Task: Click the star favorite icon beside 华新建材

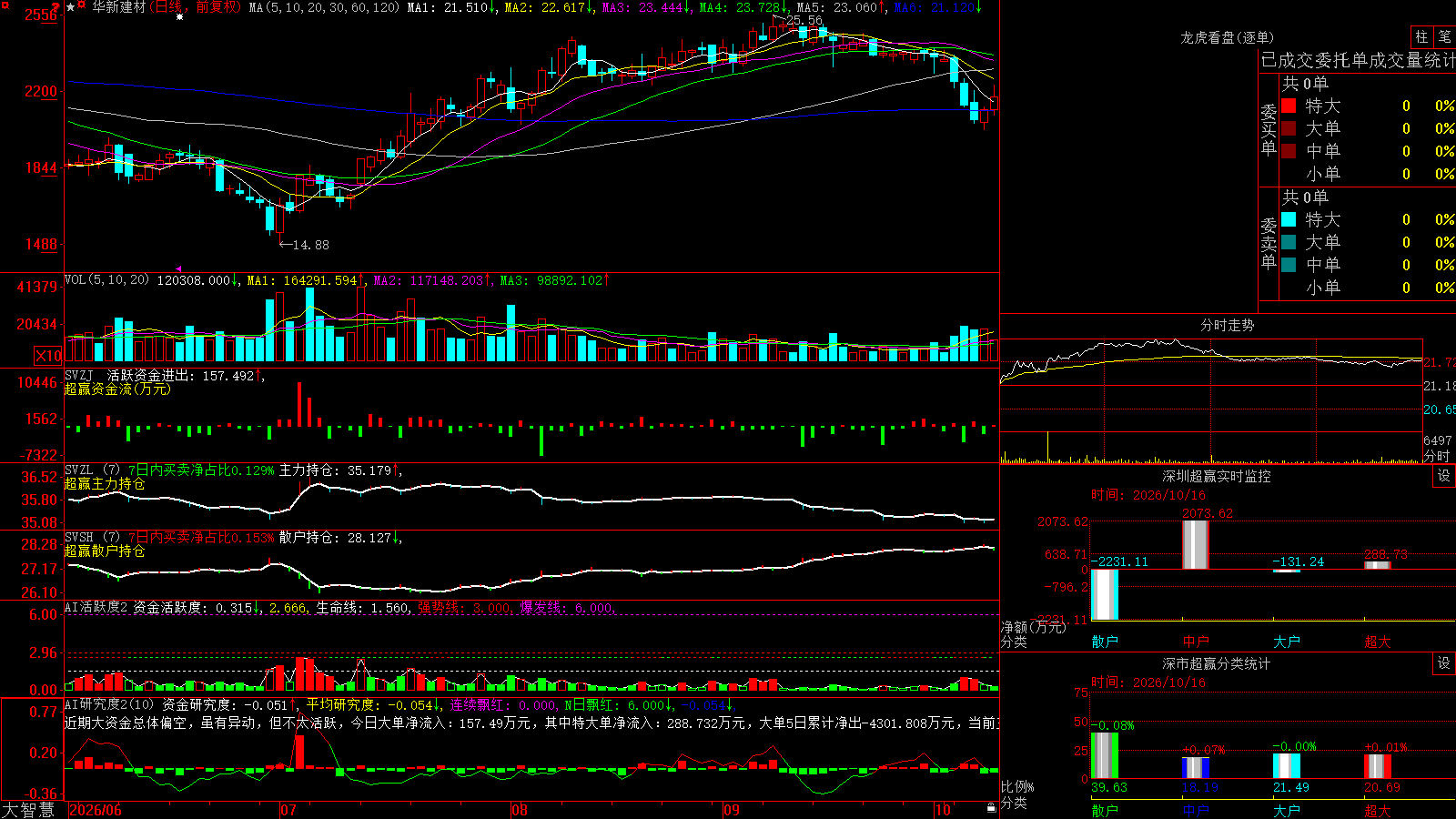Action: coord(71,7)
